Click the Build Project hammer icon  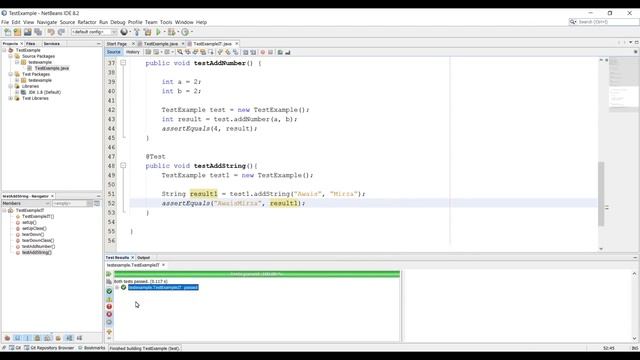(x=137, y=32)
